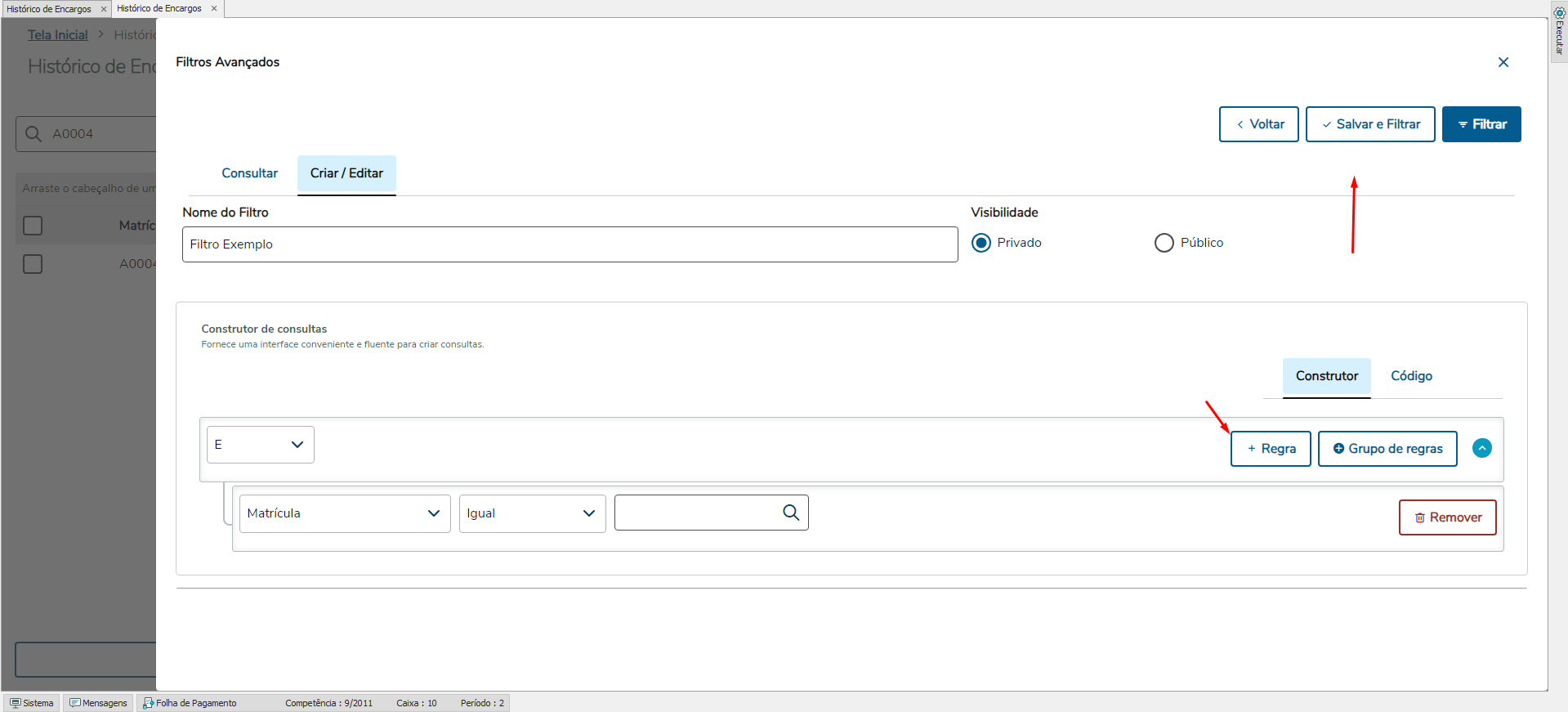This screenshot has width=1568, height=712.
Task: Open Sistema in the status bar
Action: (x=32, y=703)
